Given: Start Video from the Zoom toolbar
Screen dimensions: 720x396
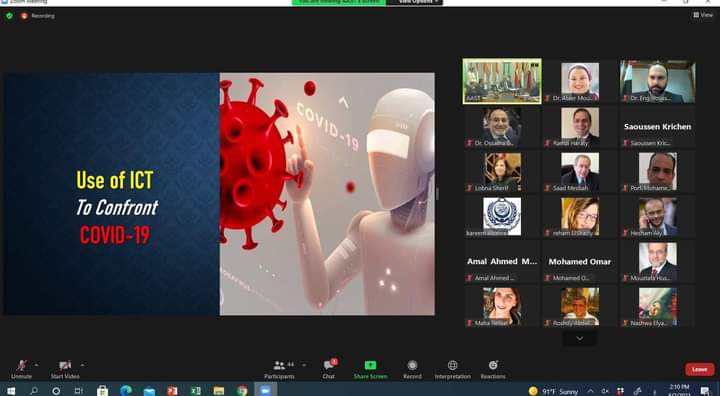Looking at the screenshot, I should point(65,369).
